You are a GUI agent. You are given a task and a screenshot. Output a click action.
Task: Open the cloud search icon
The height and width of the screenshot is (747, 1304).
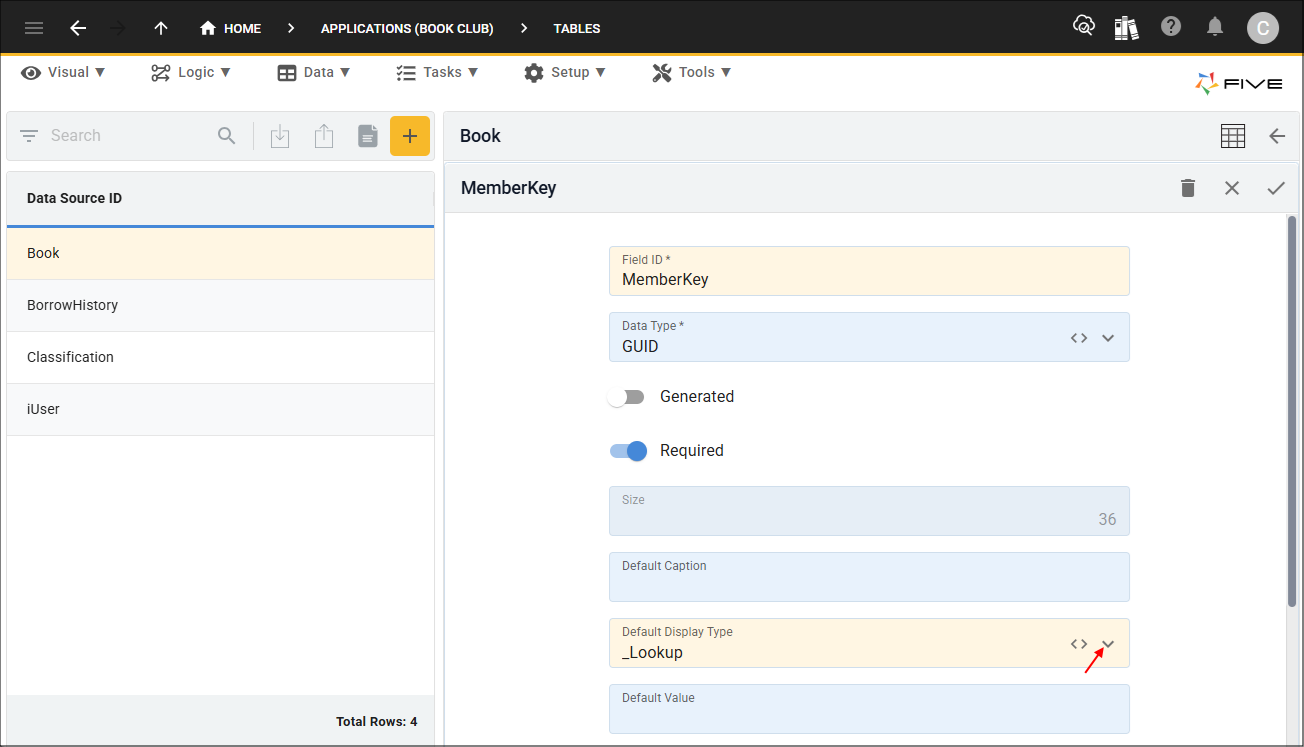[x=1084, y=27]
